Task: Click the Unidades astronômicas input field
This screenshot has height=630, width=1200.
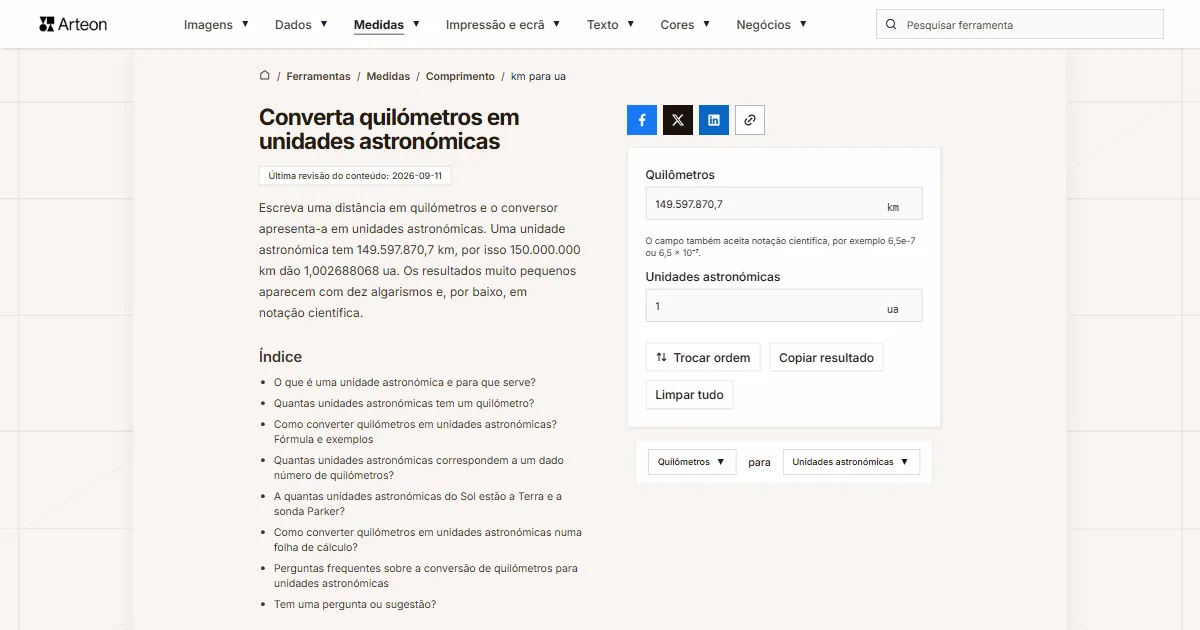Action: tap(784, 306)
